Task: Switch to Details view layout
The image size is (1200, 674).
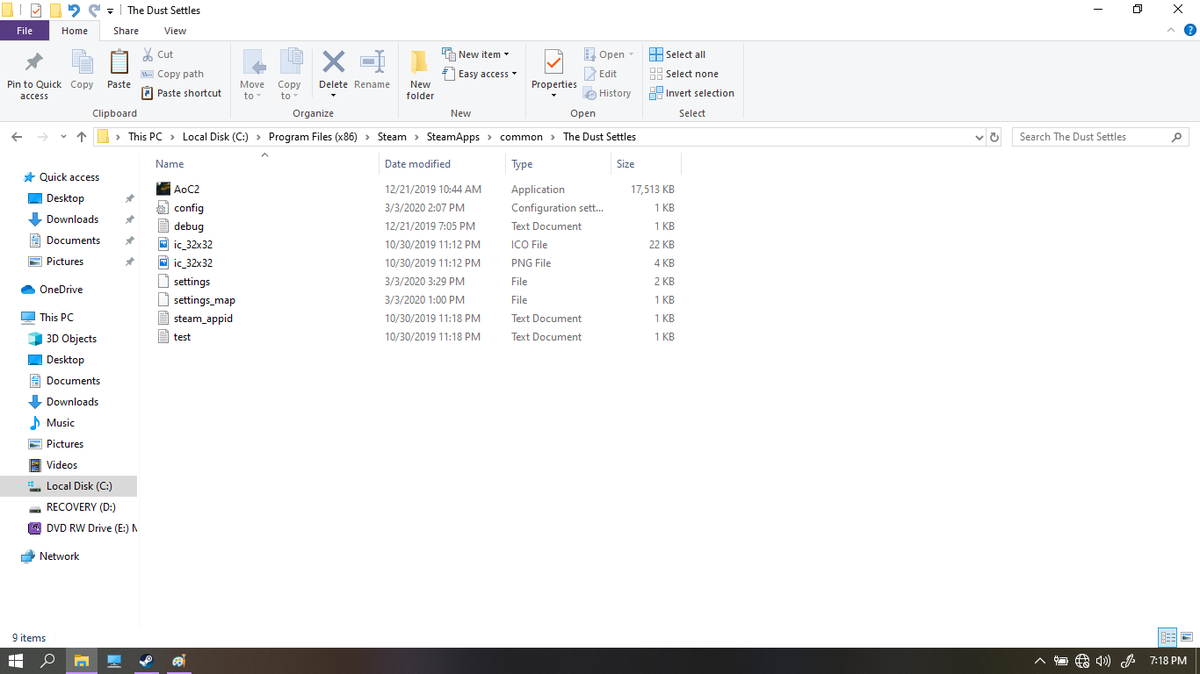Action: [1167, 637]
